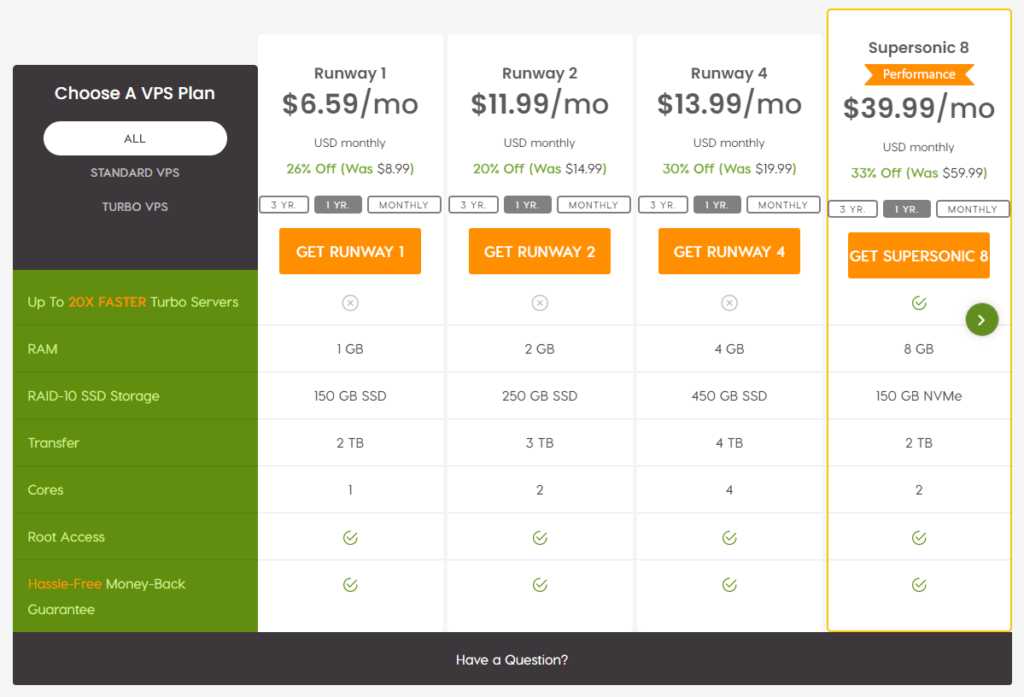Select MONTHLY term for Runway 2
The width and height of the screenshot is (1024, 697).
593,204
